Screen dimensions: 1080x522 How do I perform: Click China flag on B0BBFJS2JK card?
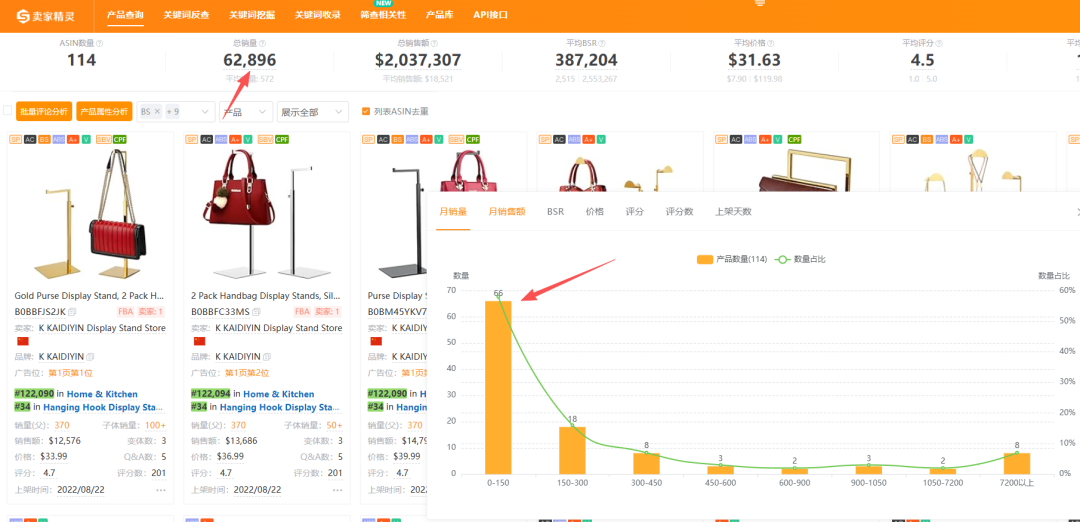tap(22, 342)
